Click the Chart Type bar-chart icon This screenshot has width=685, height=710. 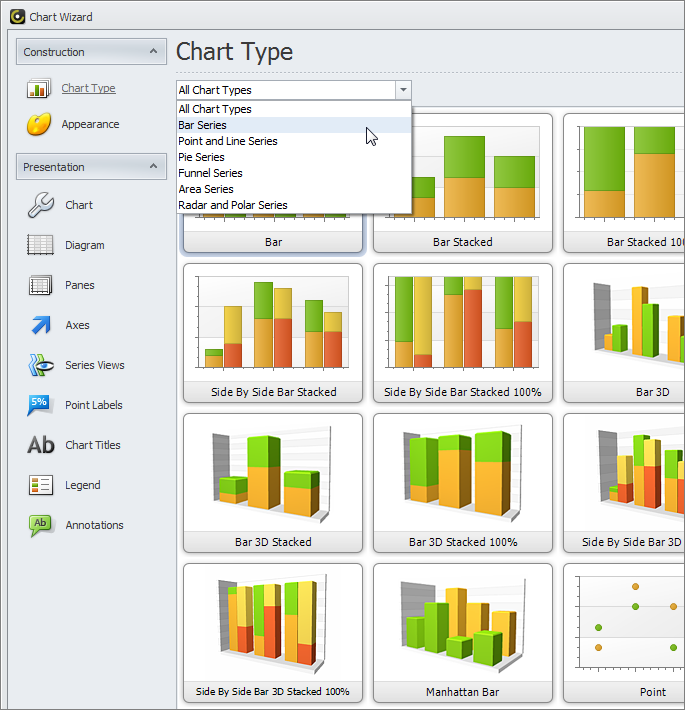click(40, 89)
